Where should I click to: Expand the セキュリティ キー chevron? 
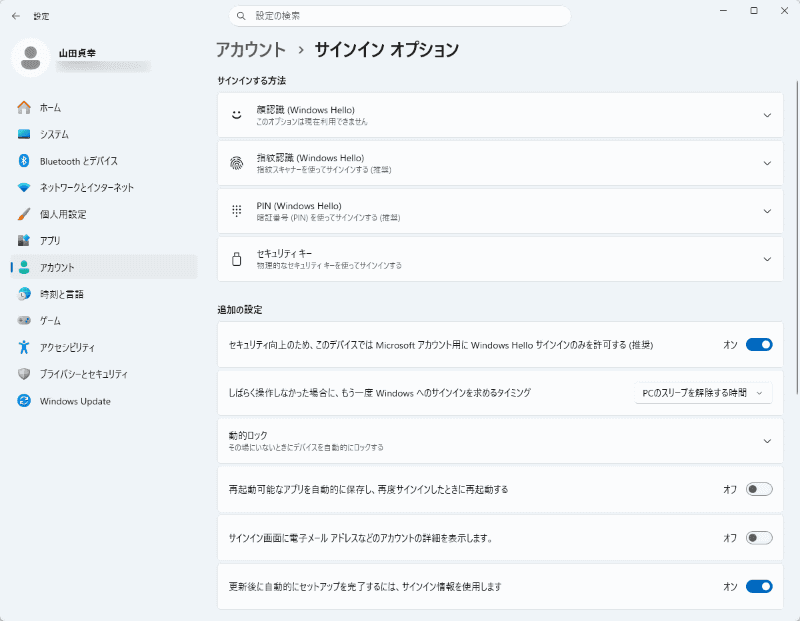click(x=767, y=259)
